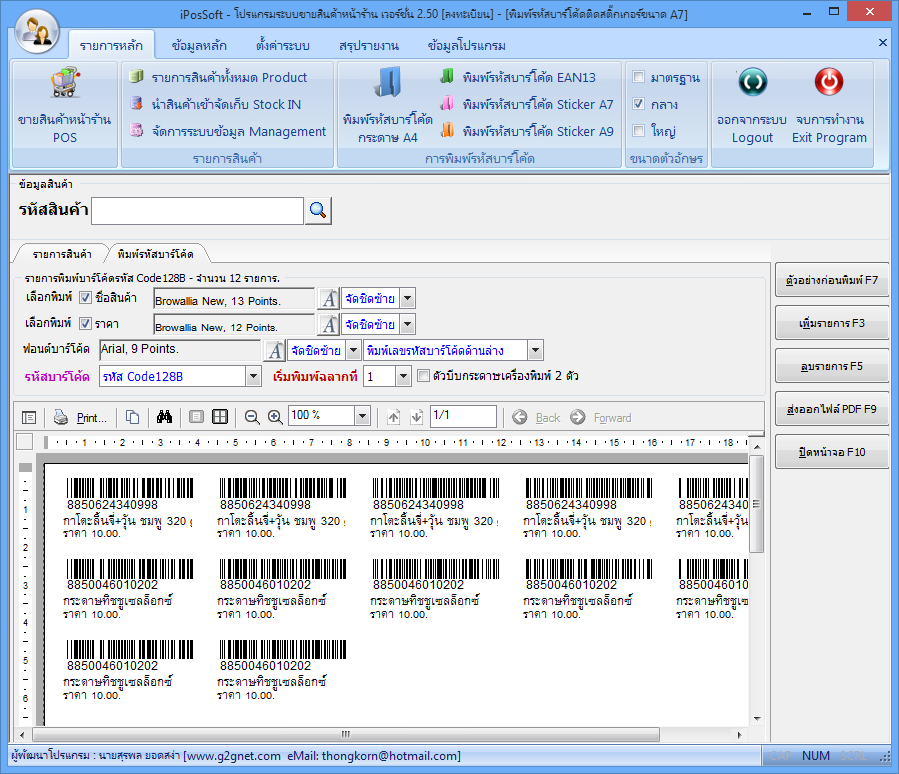Open Find with the binoculars icon
The width and height of the screenshot is (899, 774).
tap(164, 417)
